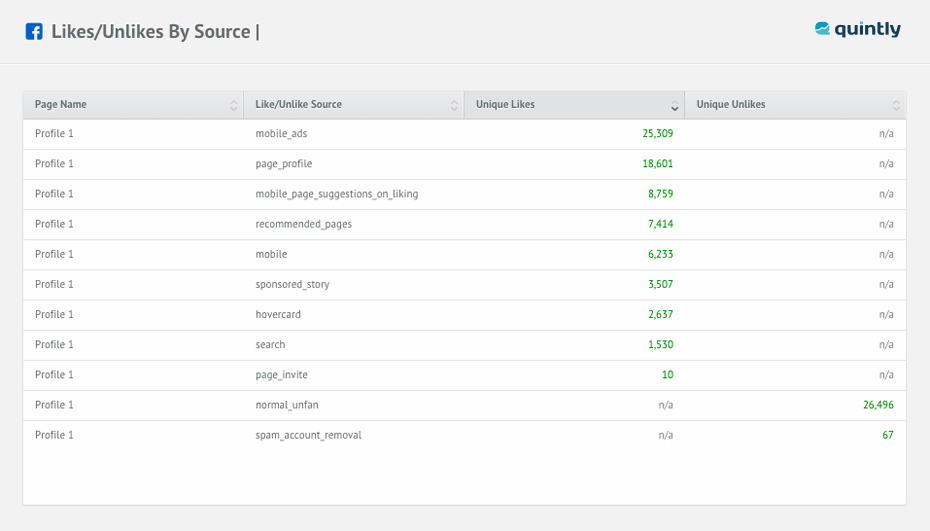The height and width of the screenshot is (531, 930).
Task: Click the Unique Likes header label
Action: click(x=505, y=104)
